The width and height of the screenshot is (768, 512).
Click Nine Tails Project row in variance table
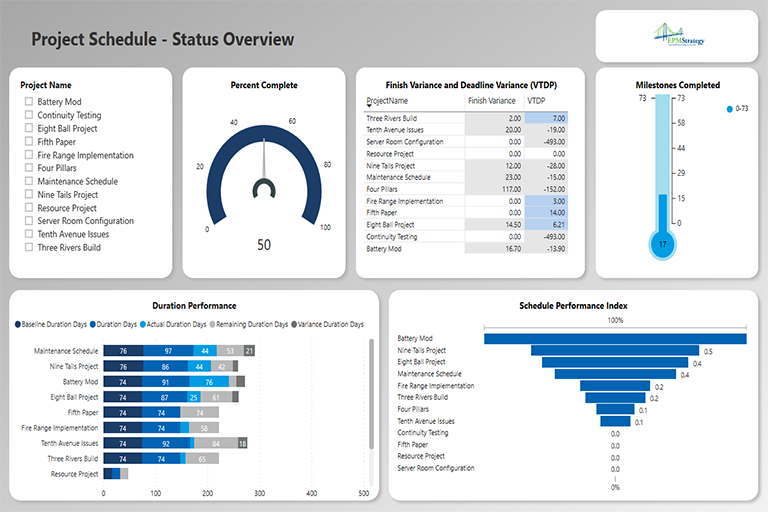click(x=466, y=166)
